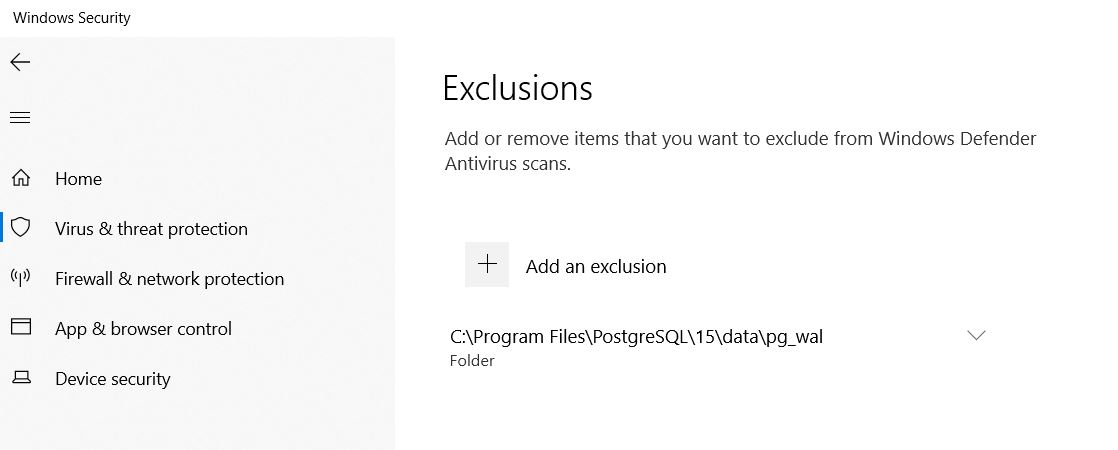Viewport: 1118px width, 450px height.
Task: Select Virus & threat protection label
Action: coord(151,229)
